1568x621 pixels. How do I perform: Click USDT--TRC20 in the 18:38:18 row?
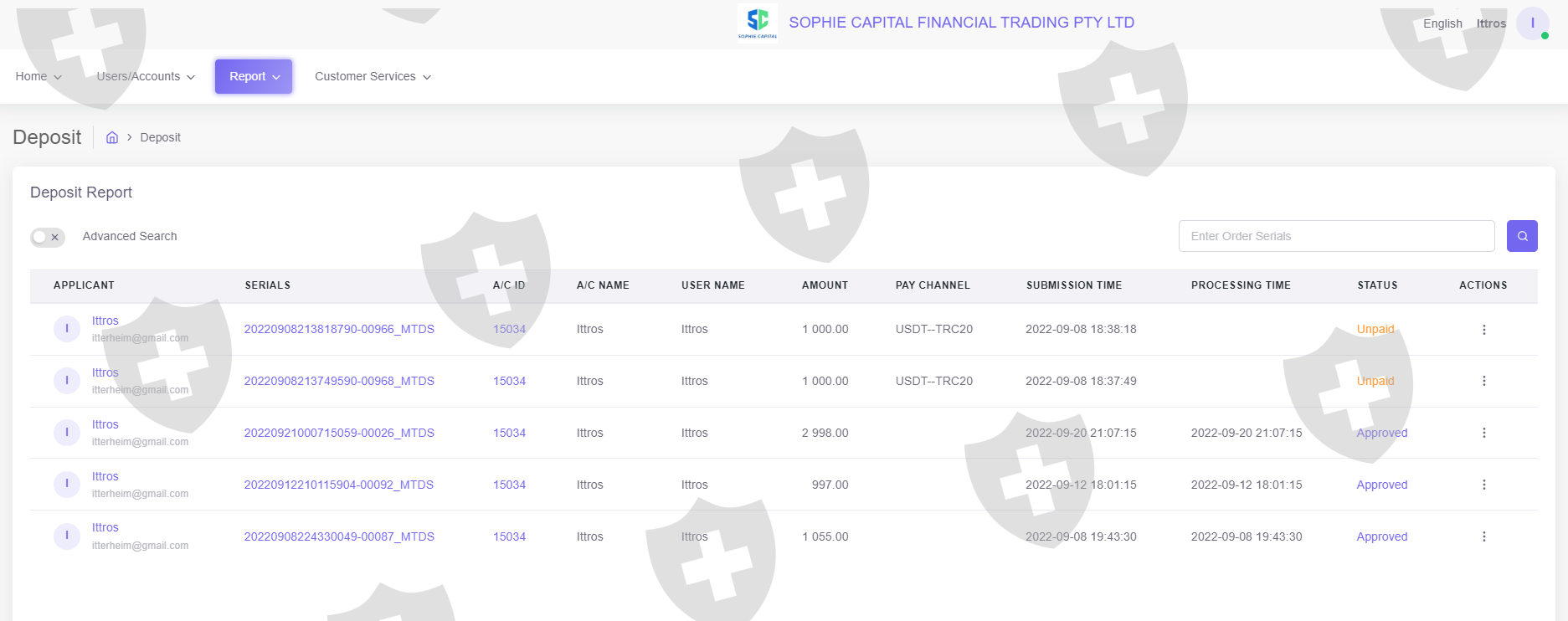click(934, 329)
